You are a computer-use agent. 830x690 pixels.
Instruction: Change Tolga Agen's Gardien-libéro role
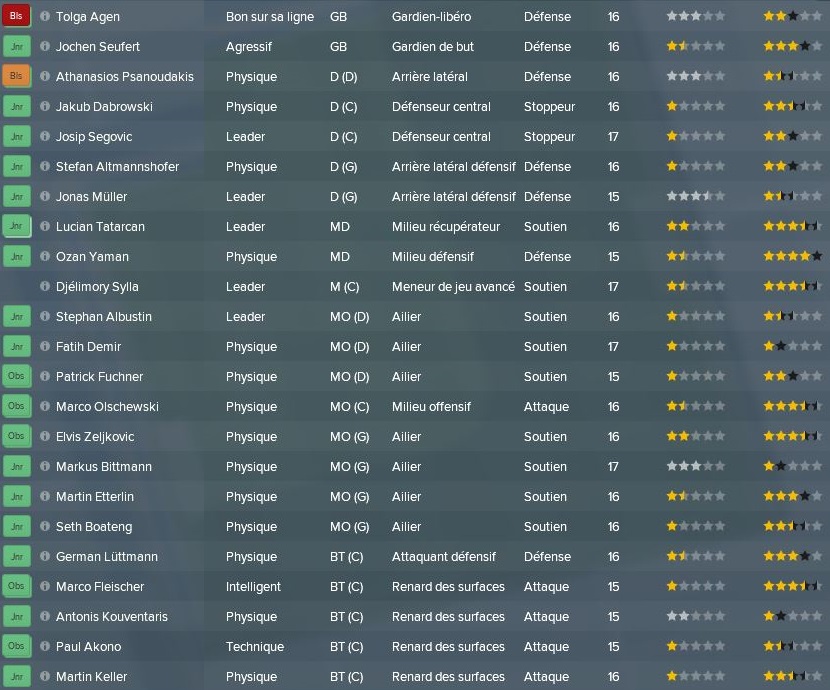431,16
